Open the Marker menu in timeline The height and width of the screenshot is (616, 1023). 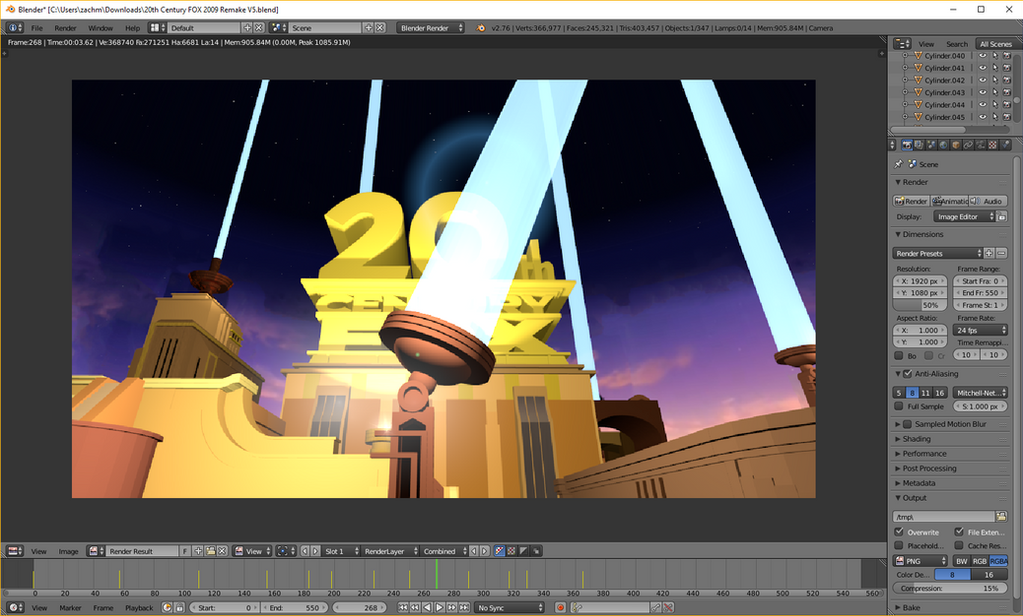click(x=70, y=608)
